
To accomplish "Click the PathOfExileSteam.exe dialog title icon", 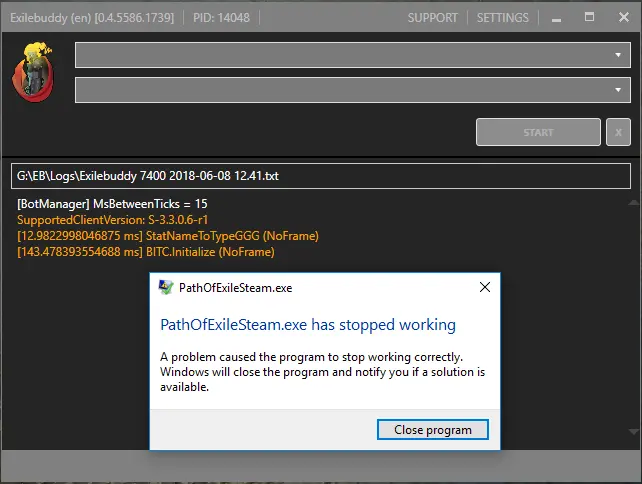I will pos(166,287).
